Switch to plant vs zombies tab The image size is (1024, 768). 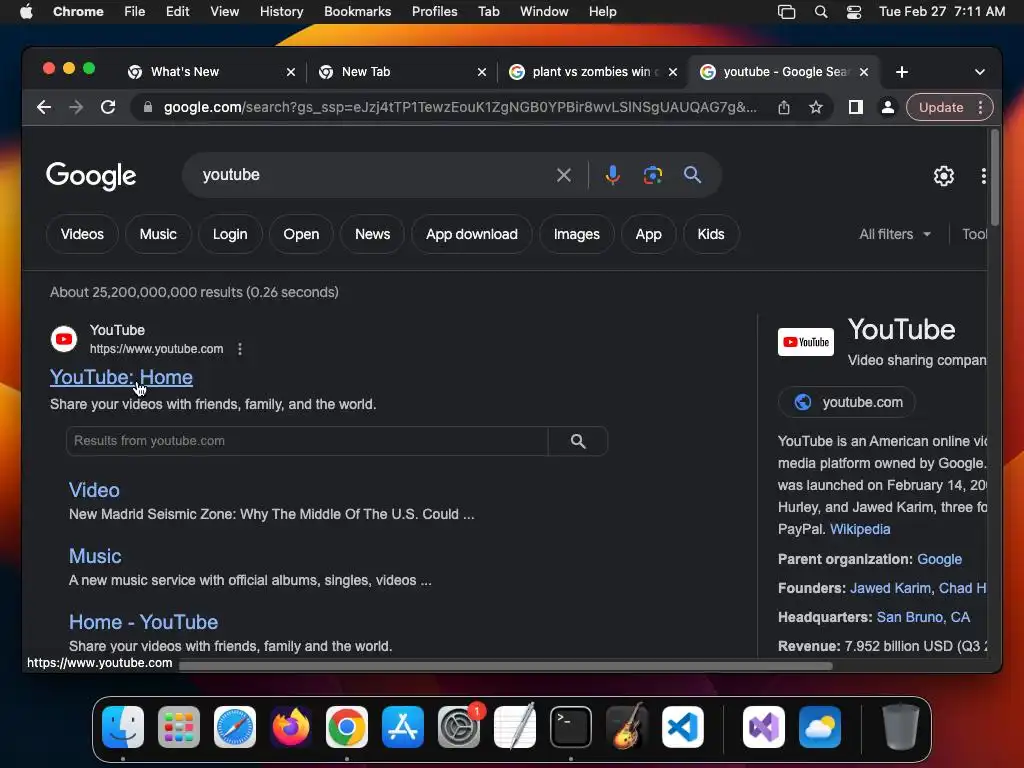point(591,72)
